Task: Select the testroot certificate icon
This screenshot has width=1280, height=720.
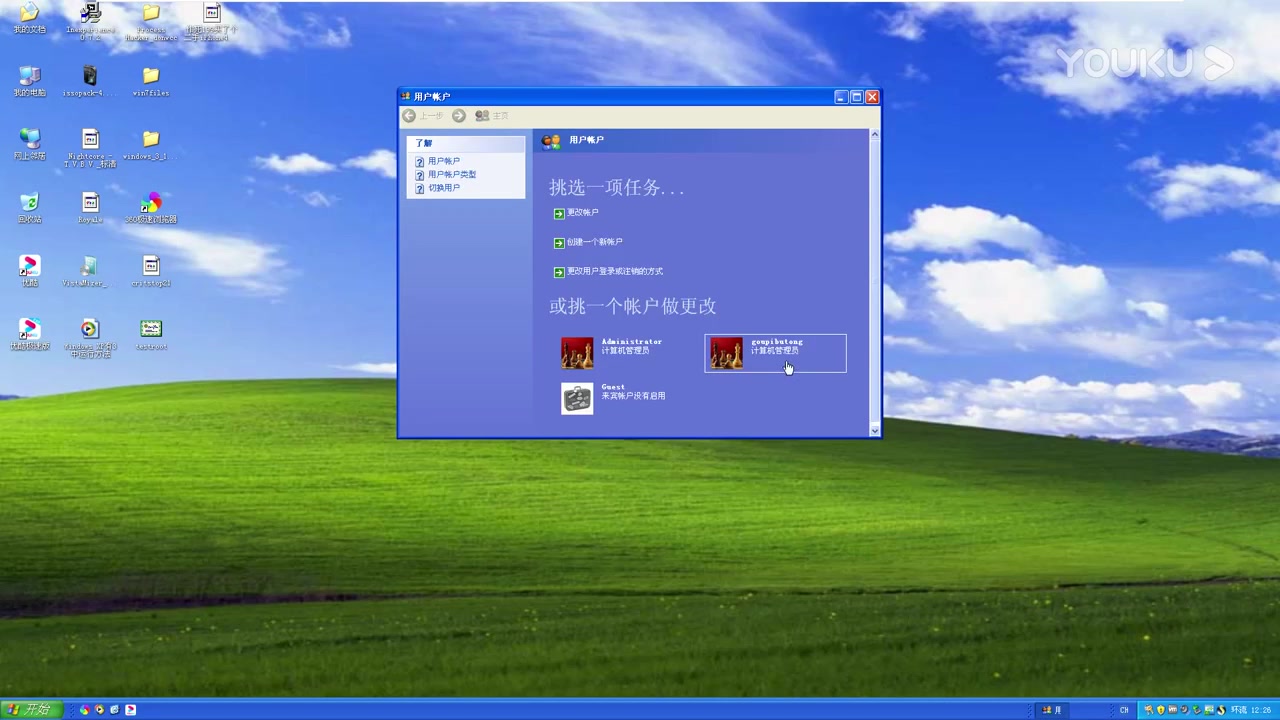Action: tap(151, 334)
